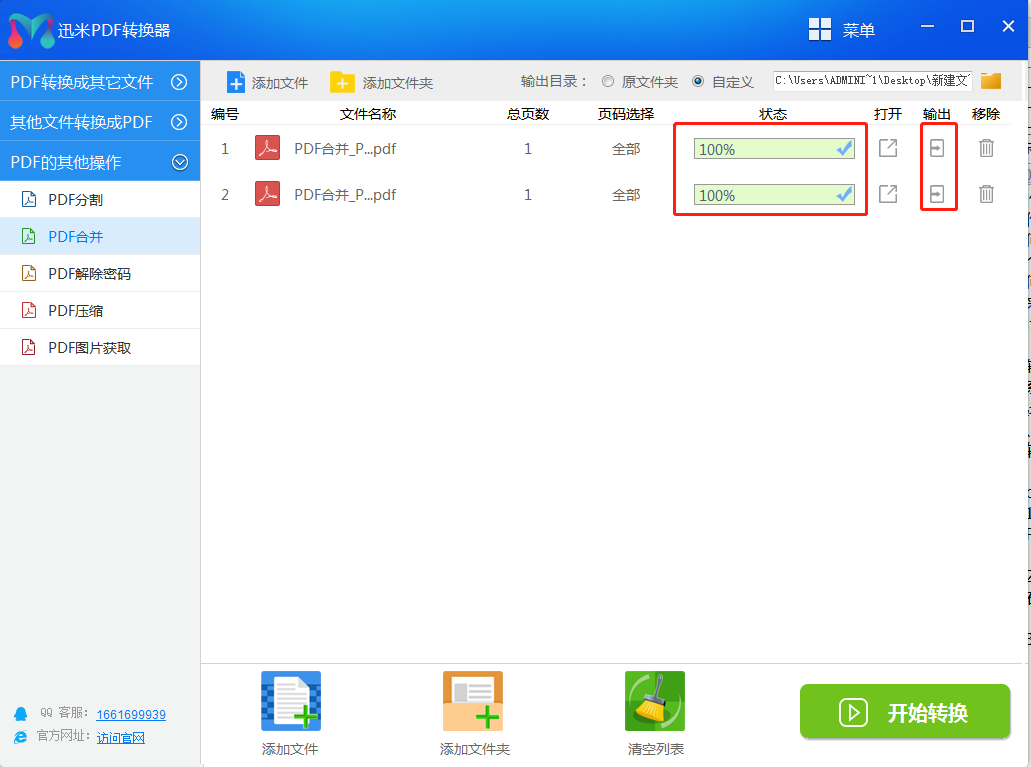Select the 原文件夹 radio button
This screenshot has height=767, width=1031.
608,82
